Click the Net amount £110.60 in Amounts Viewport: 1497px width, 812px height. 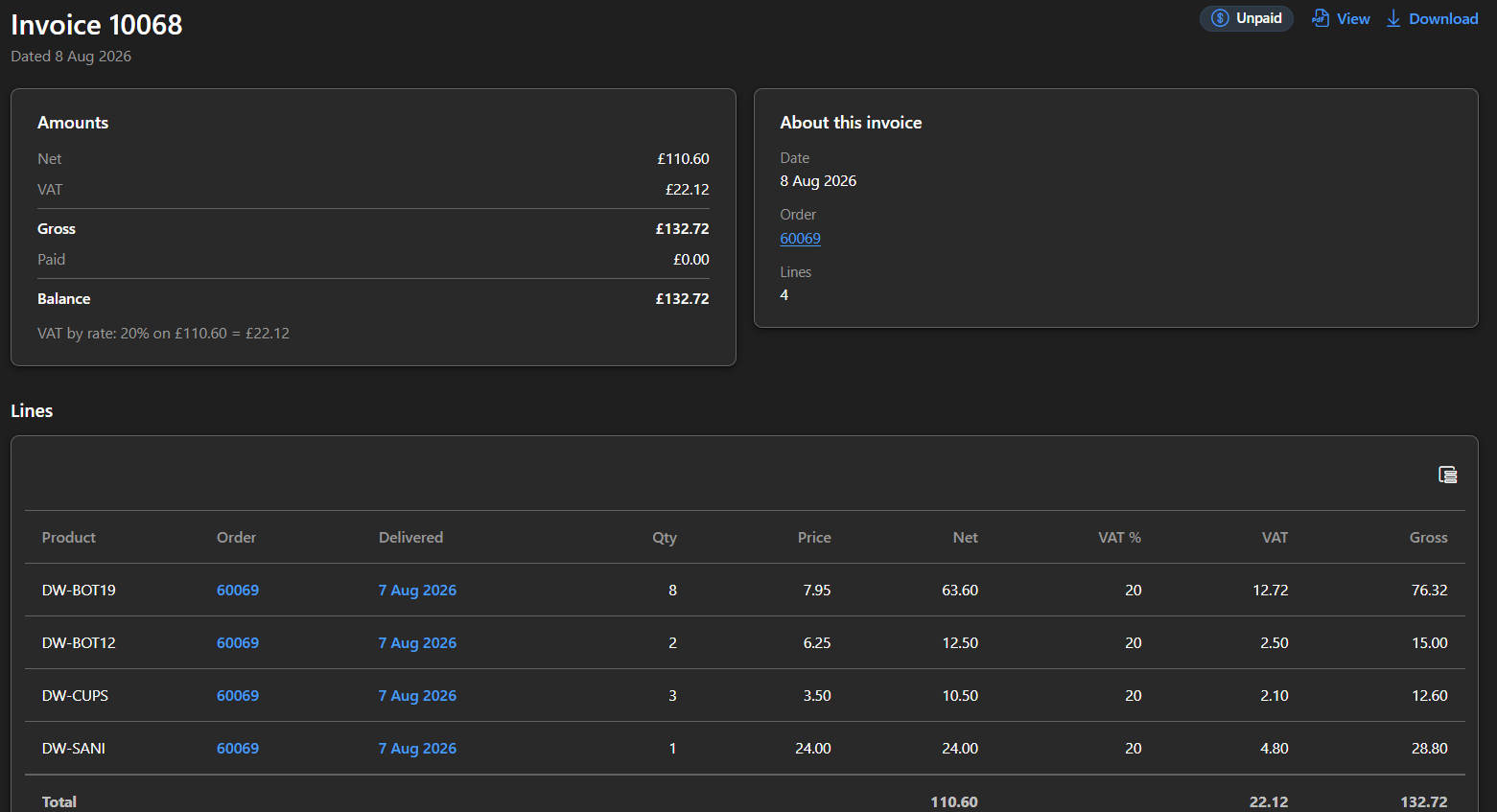coord(683,158)
